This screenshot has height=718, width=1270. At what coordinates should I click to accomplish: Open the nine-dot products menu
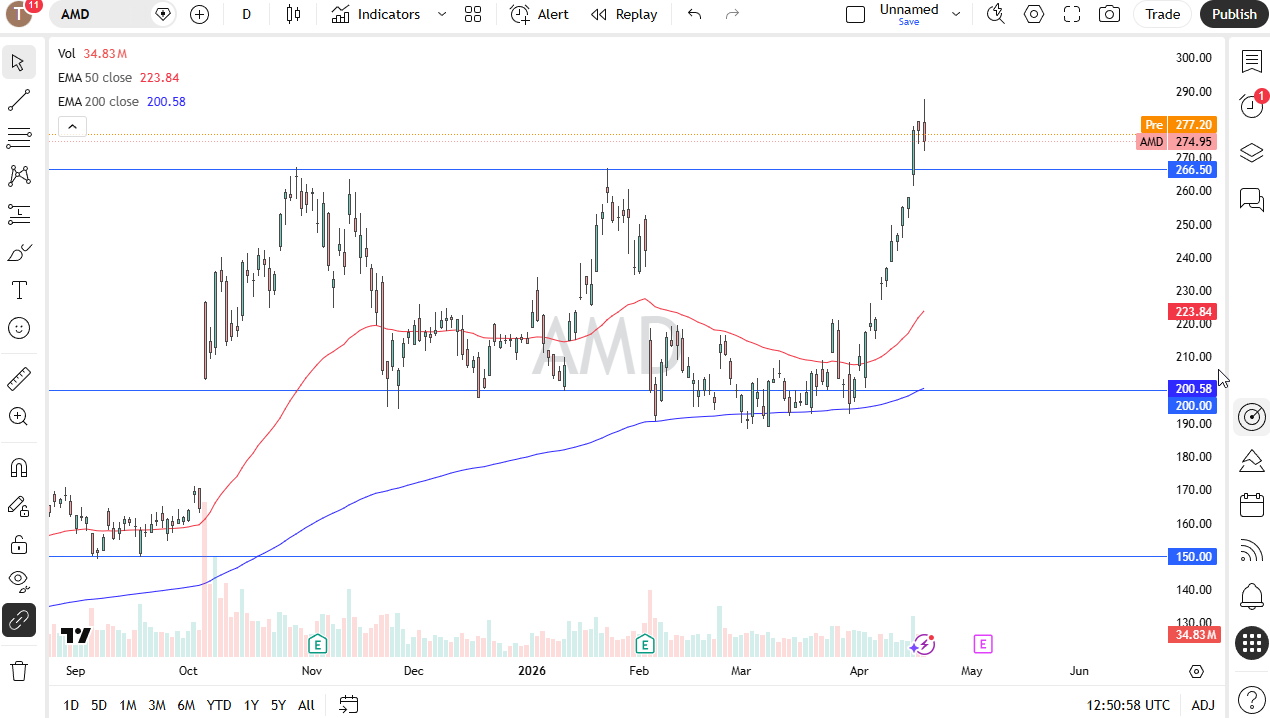pyautogui.click(x=1251, y=644)
